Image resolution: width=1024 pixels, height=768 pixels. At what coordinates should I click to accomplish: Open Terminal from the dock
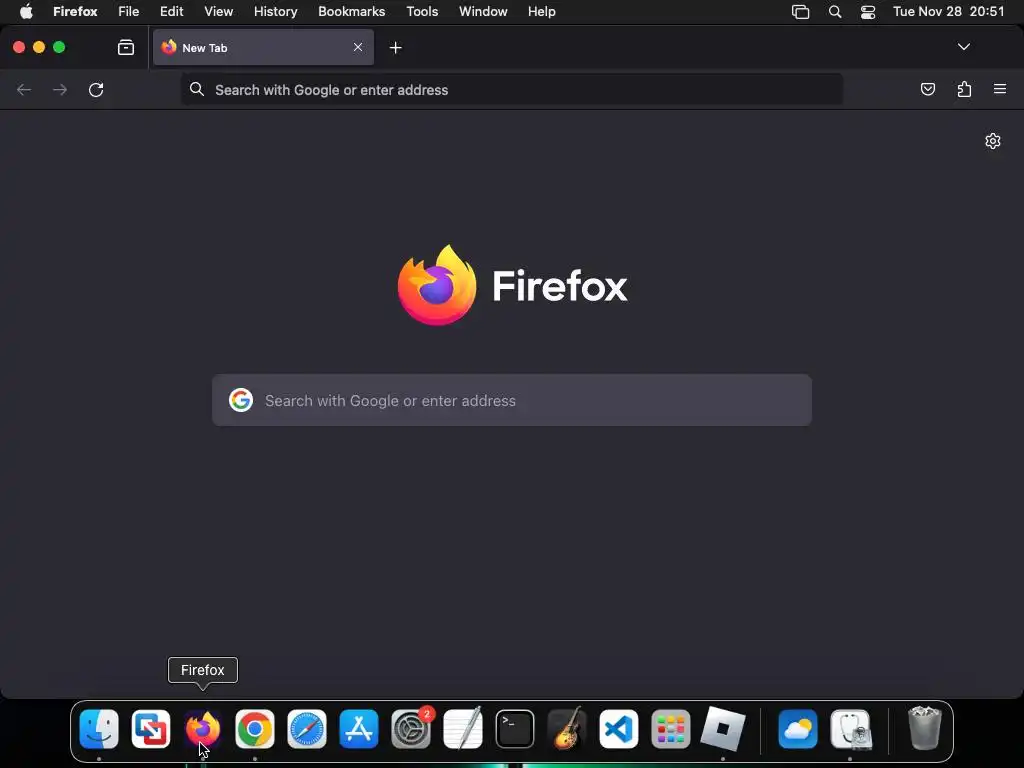pos(515,729)
